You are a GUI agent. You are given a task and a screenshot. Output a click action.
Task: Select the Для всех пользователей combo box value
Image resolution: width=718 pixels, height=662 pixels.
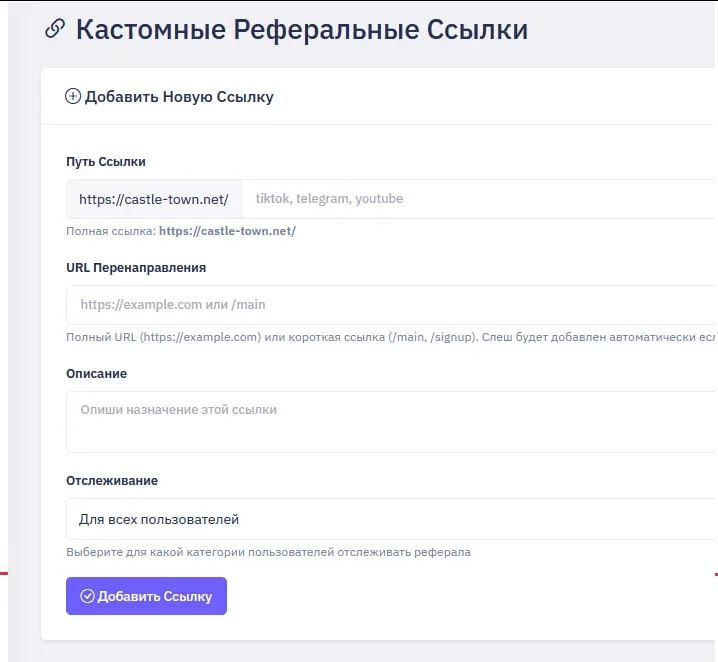[x=160, y=519]
